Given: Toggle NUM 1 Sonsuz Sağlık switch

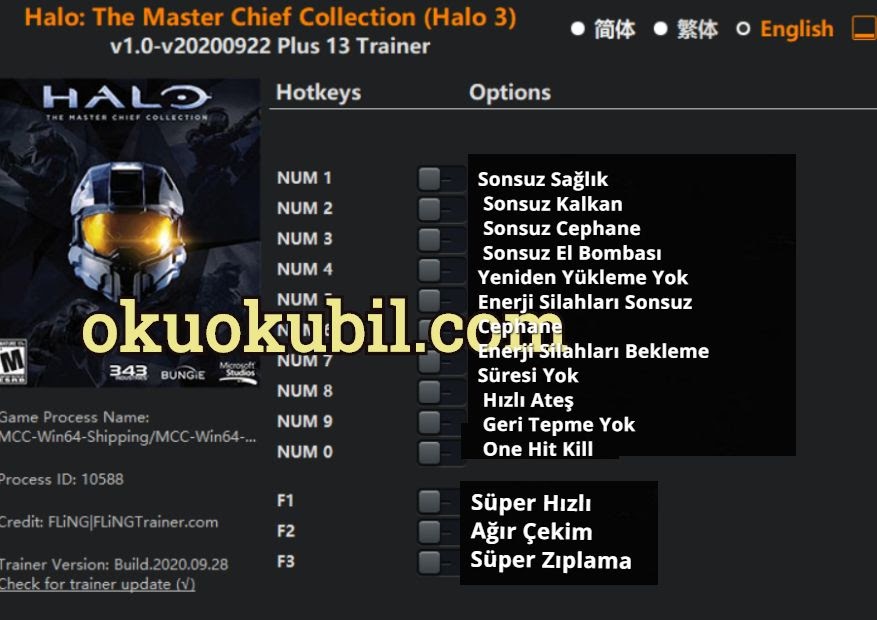Looking at the screenshot, I should [441, 179].
